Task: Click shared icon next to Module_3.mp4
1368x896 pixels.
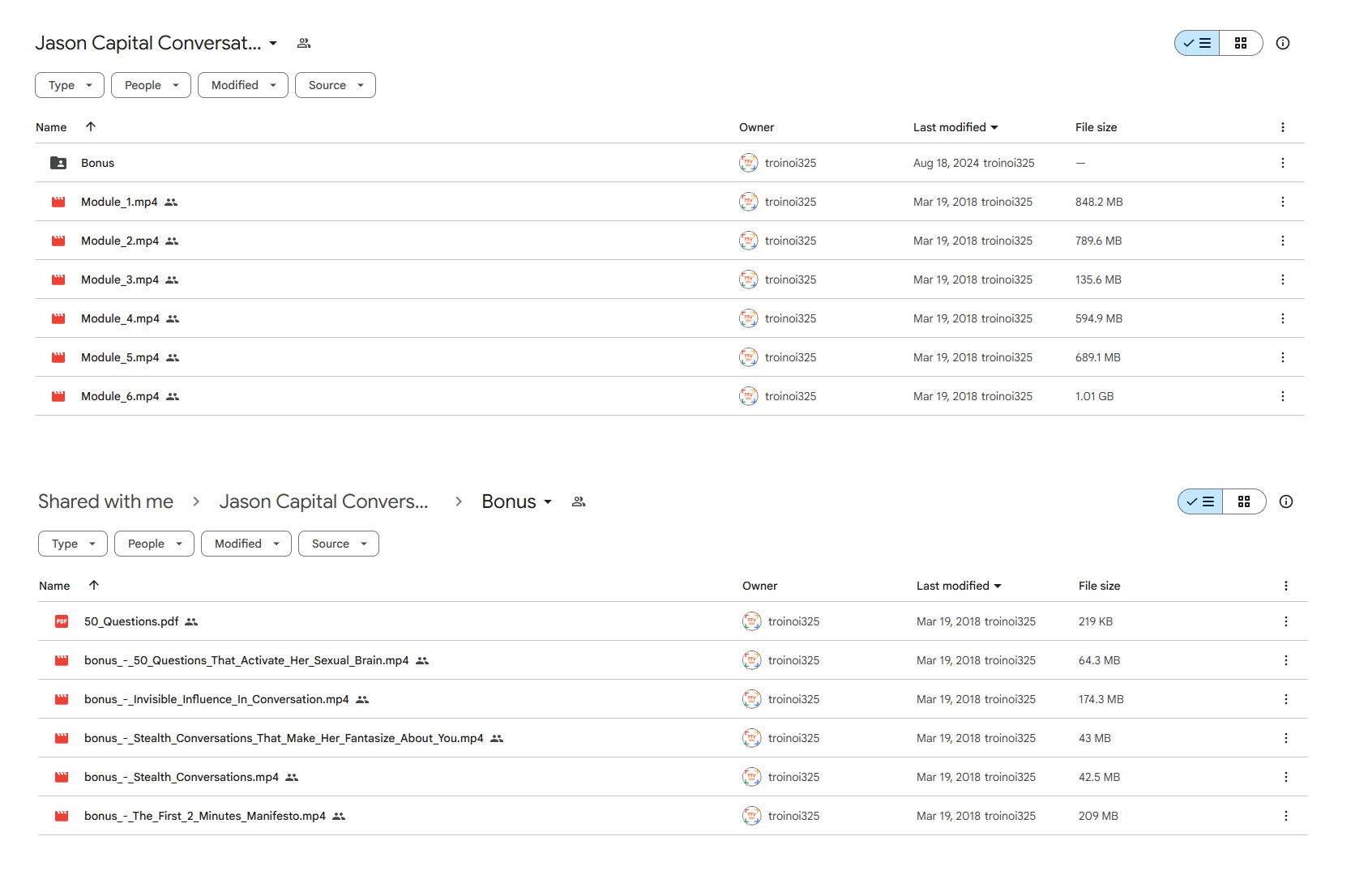Action: [x=172, y=279]
